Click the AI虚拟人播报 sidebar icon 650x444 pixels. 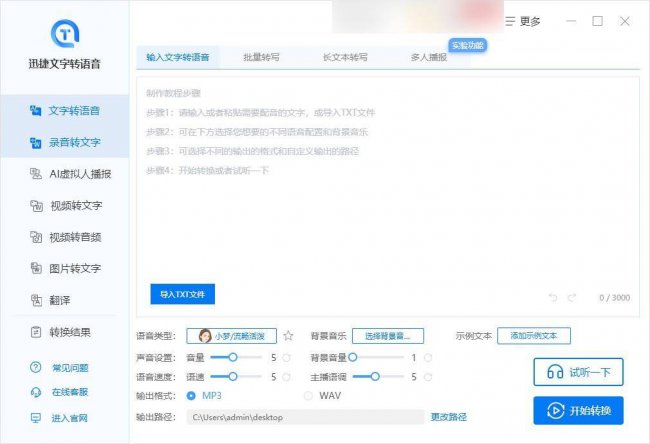36,174
